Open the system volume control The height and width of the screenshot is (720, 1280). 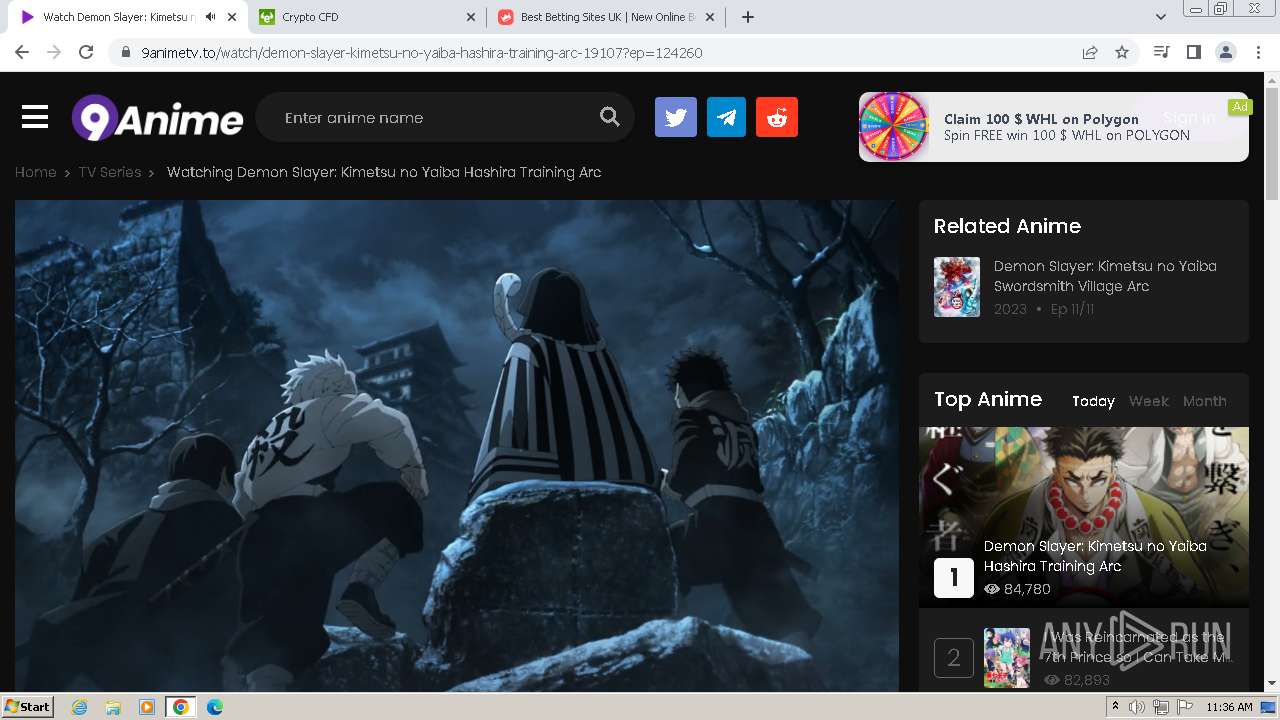point(1136,707)
